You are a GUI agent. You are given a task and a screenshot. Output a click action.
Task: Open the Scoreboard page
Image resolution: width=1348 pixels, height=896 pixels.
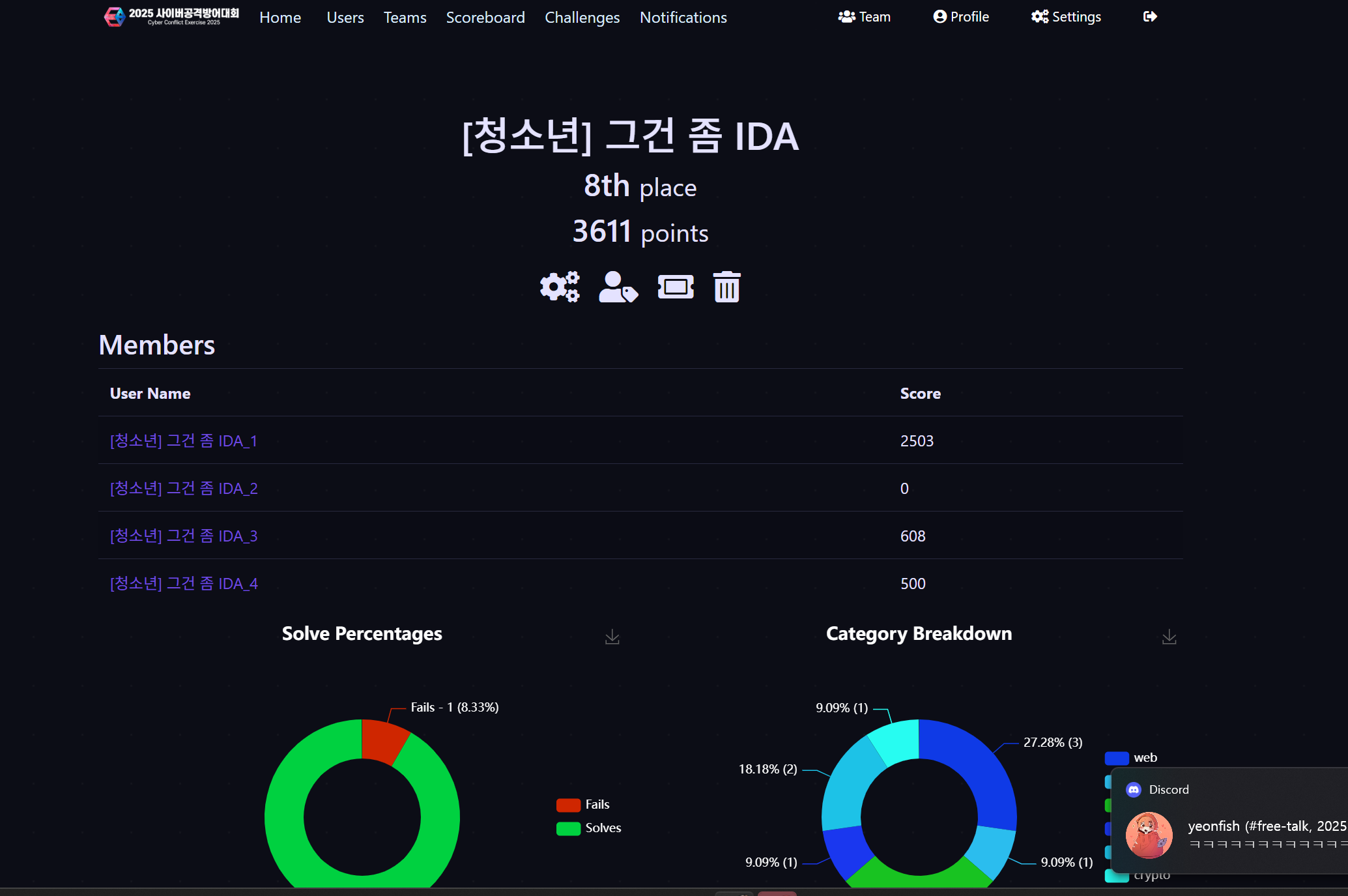[485, 18]
